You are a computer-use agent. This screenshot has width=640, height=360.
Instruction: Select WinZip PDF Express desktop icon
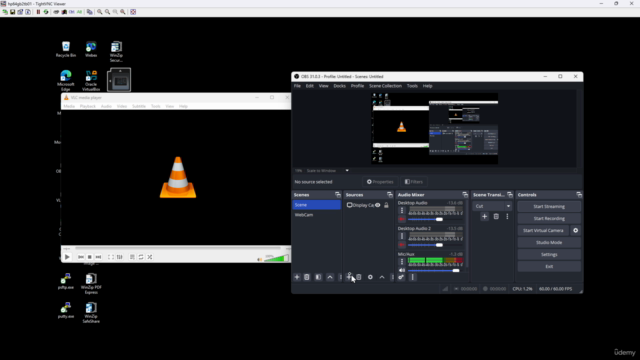tap(91, 283)
